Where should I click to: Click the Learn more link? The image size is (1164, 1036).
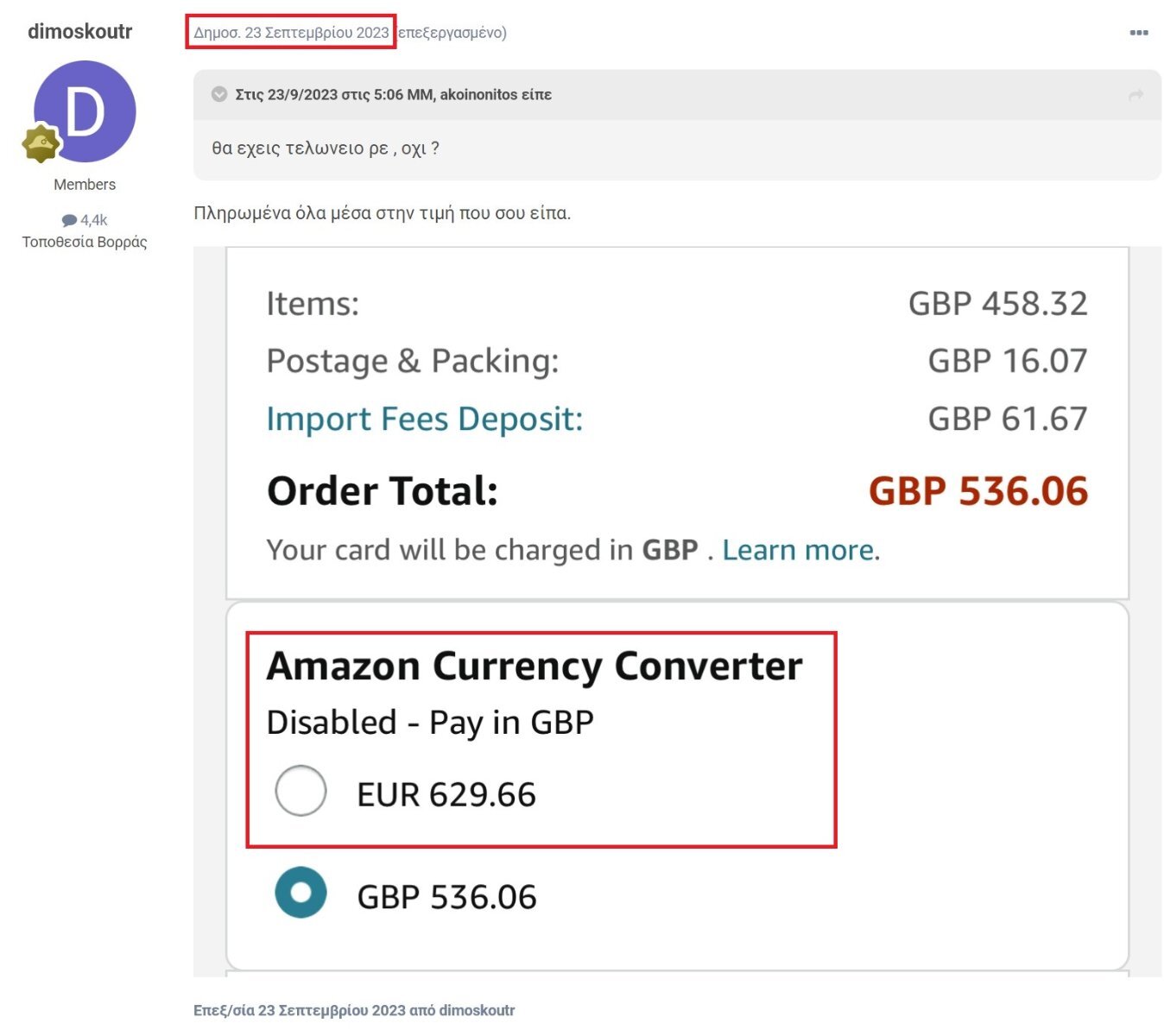798,550
